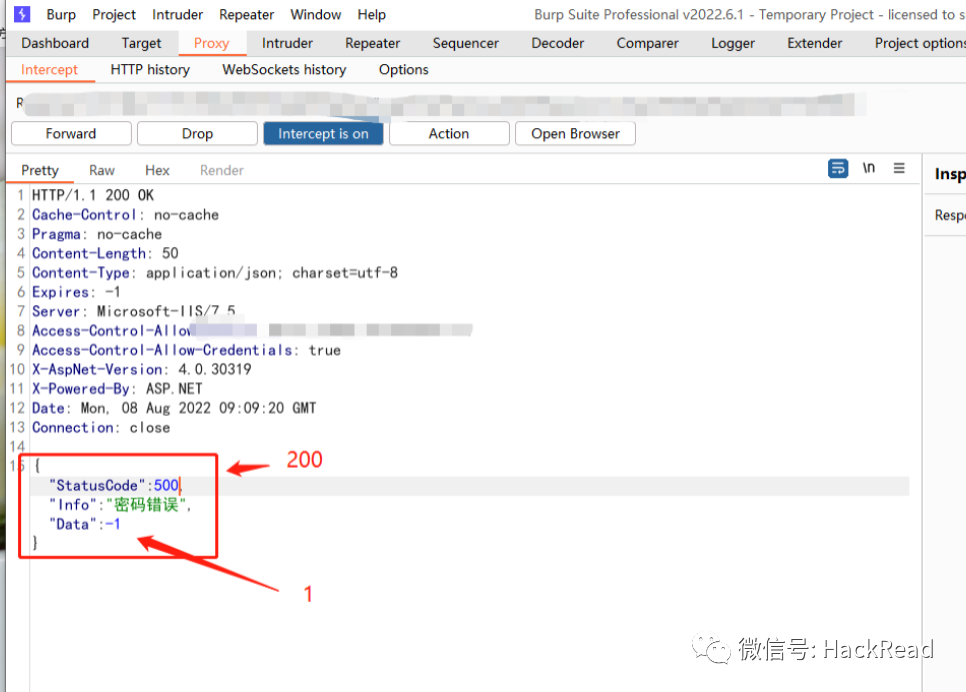Toggle the Intercept is on button
966x692 pixels.
323,134
